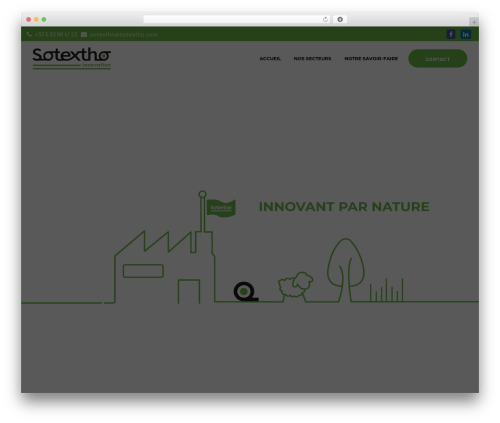Click the Sotextho innovation logo

coord(72,58)
